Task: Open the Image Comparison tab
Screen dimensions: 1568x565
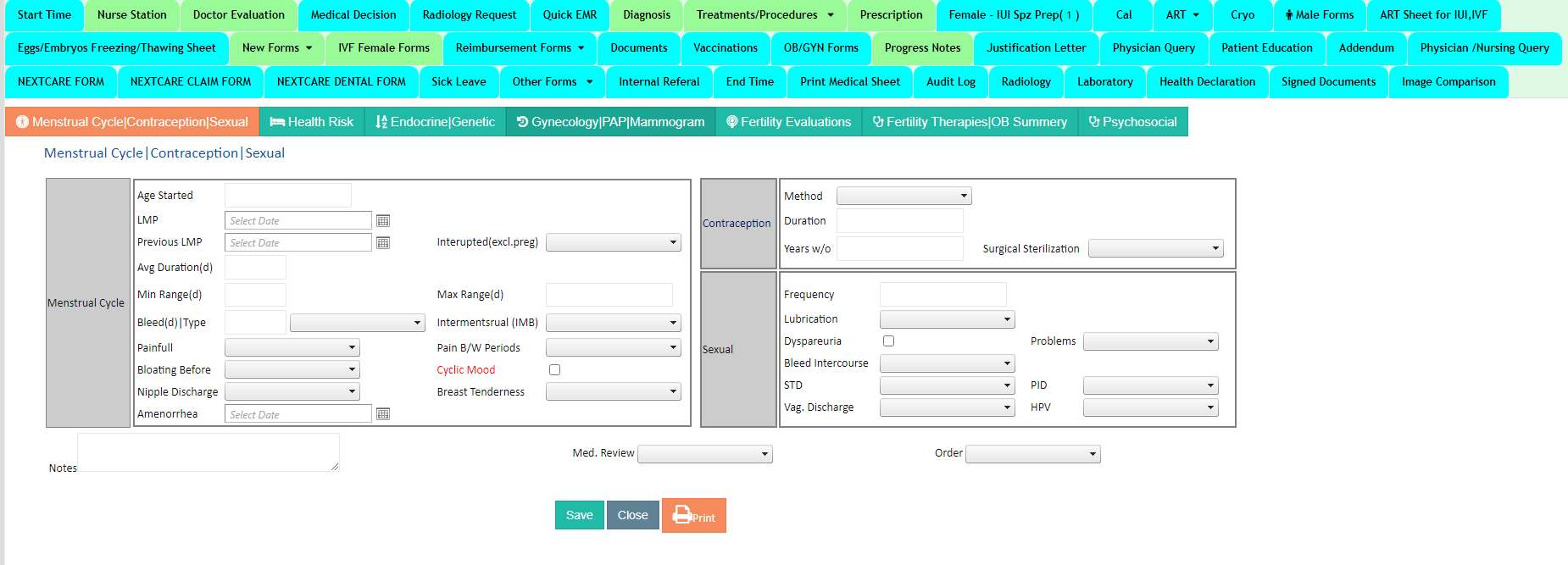Action: (1448, 82)
